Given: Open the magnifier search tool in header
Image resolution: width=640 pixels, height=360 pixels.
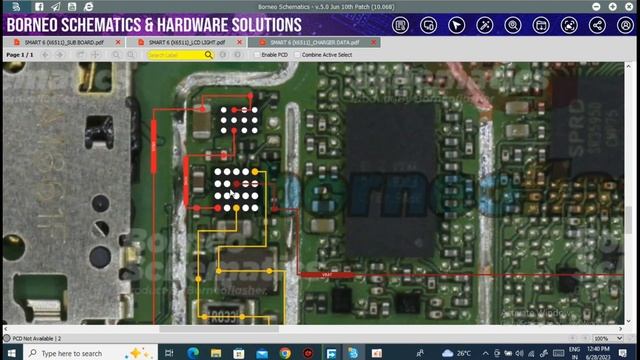Looking at the screenshot, I should (513, 25).
